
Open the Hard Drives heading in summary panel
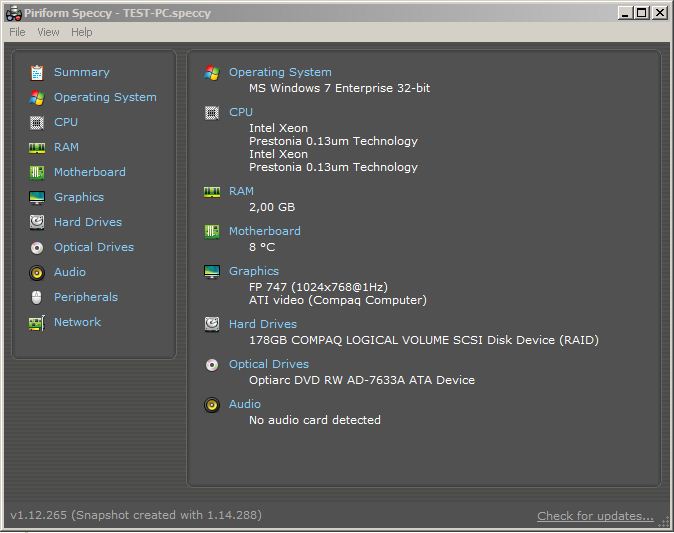coord(263,324)
